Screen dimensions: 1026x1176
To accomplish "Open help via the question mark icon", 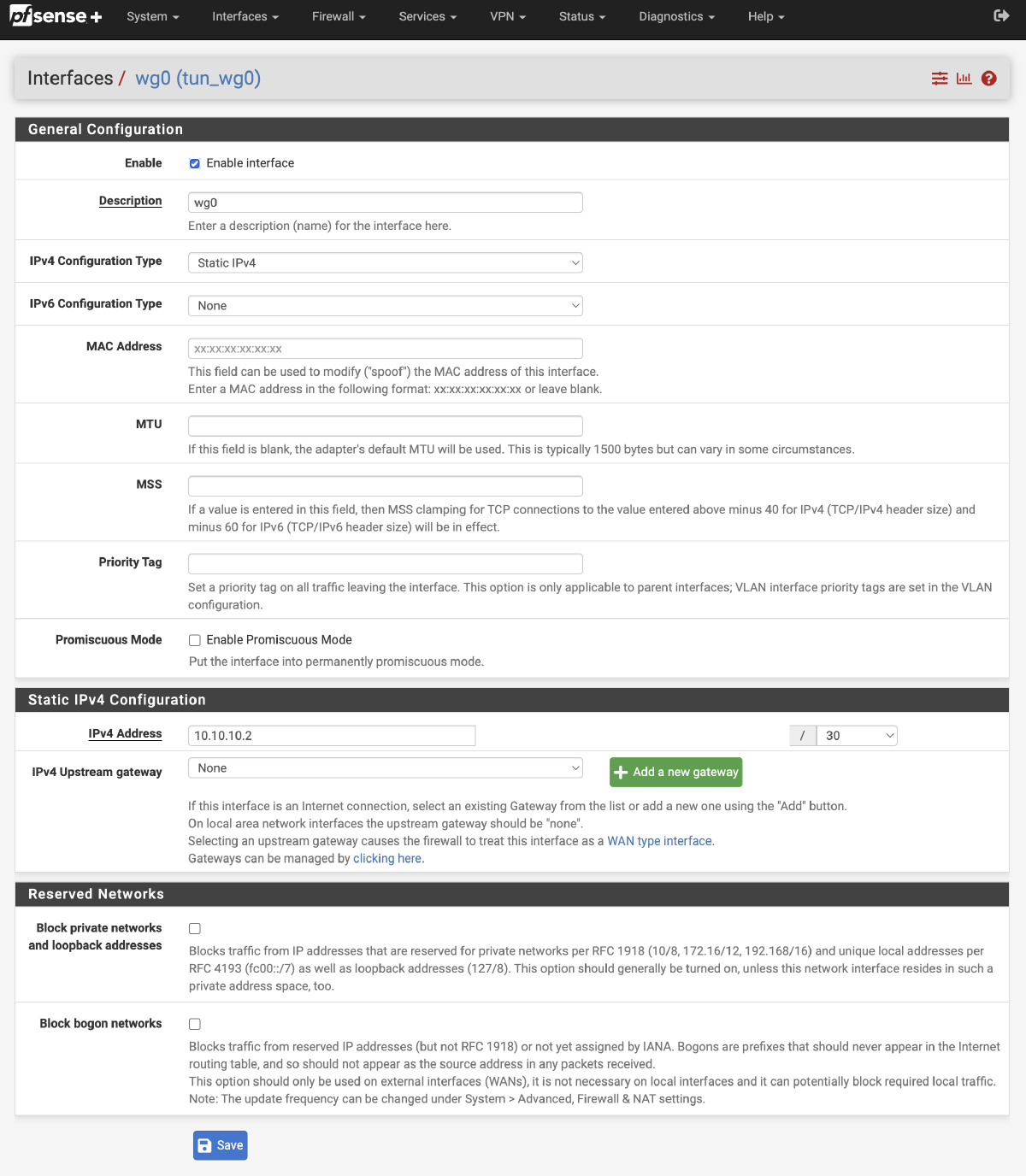I will [988, 78].
